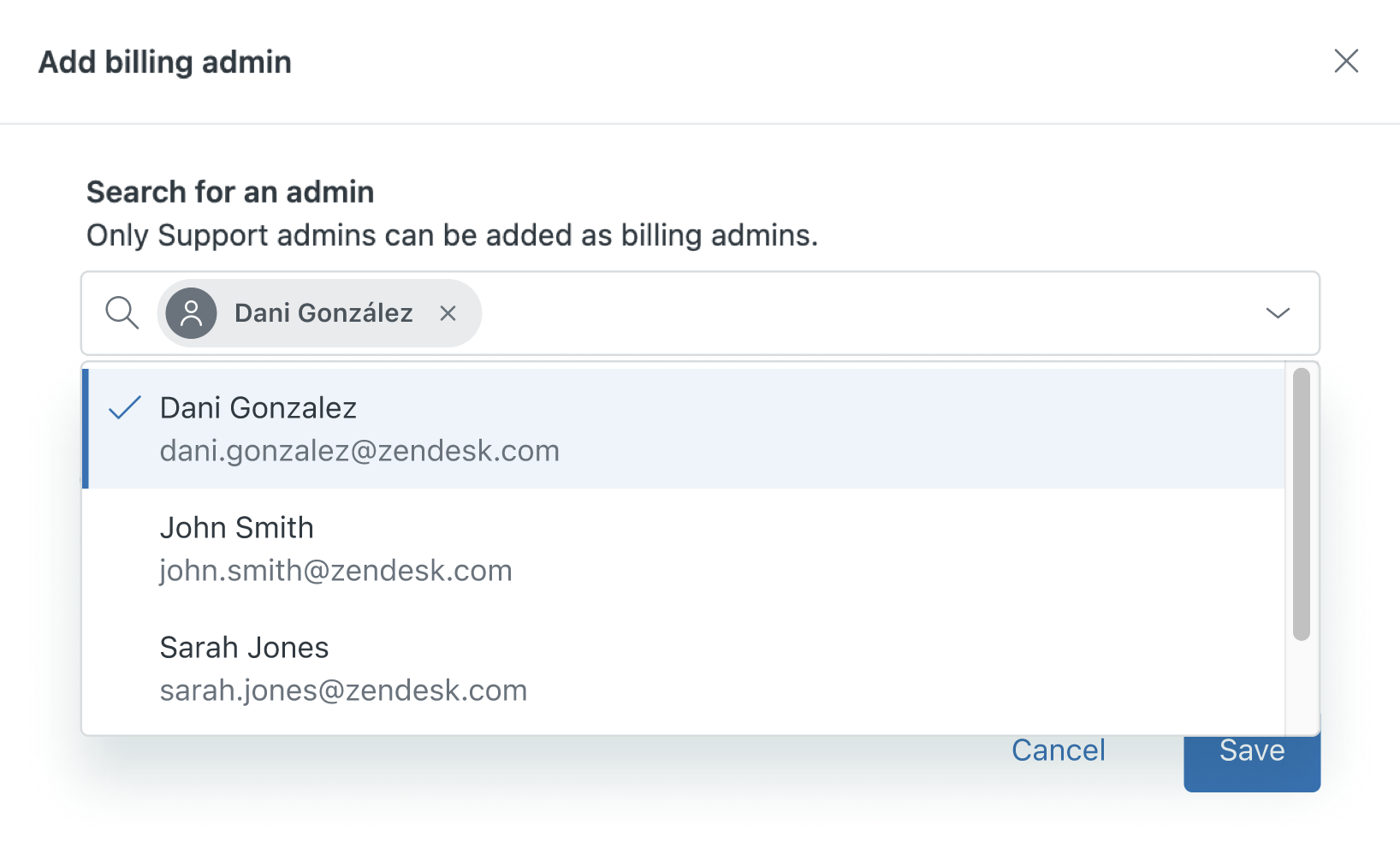1400x854 pixels.
Task: Click the magnifying glass search icon
Action: coord(122,313)
